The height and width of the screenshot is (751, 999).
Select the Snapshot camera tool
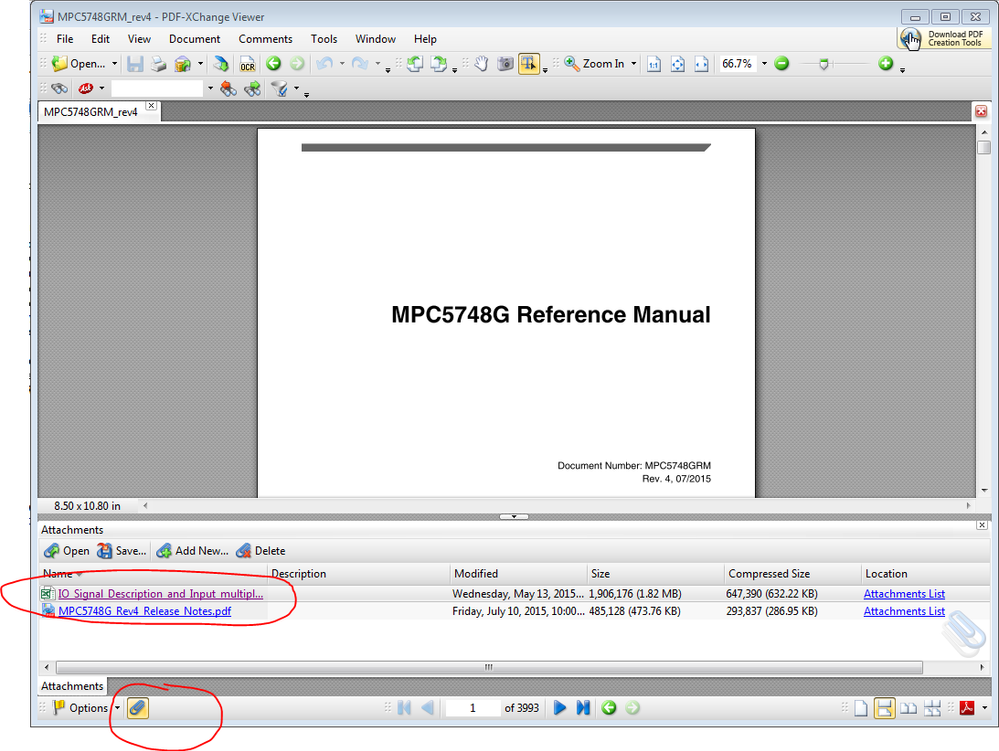505,64
